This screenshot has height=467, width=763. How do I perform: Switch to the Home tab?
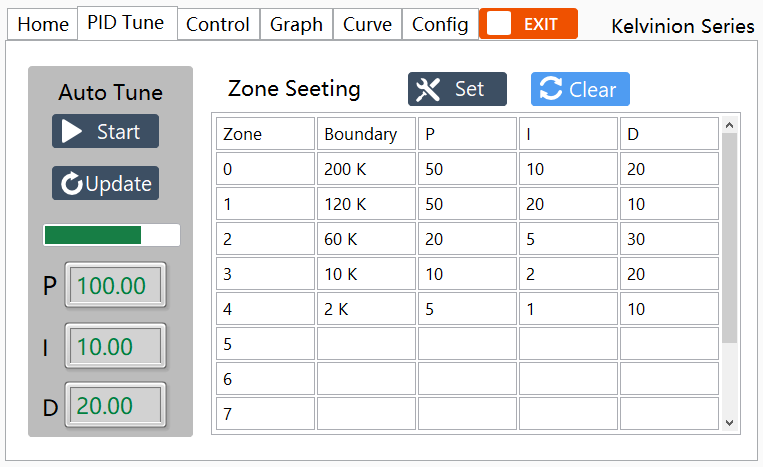[x=43, y=25]
